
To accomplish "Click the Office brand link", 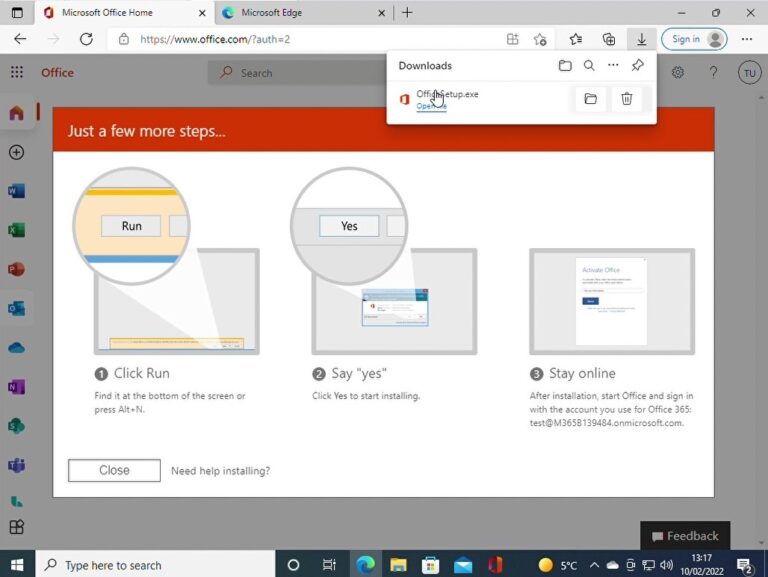I will 57,72.
